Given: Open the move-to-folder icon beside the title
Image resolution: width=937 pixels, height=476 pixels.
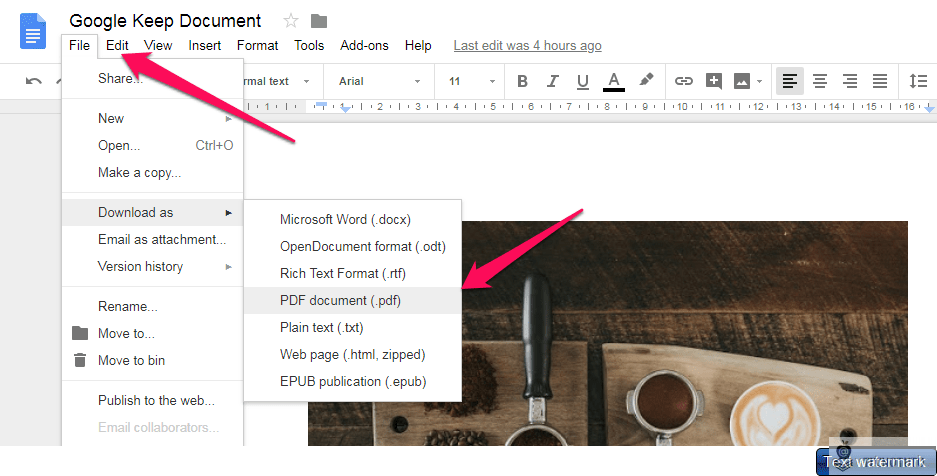Looking at the screenshot, I should [319, 22].
